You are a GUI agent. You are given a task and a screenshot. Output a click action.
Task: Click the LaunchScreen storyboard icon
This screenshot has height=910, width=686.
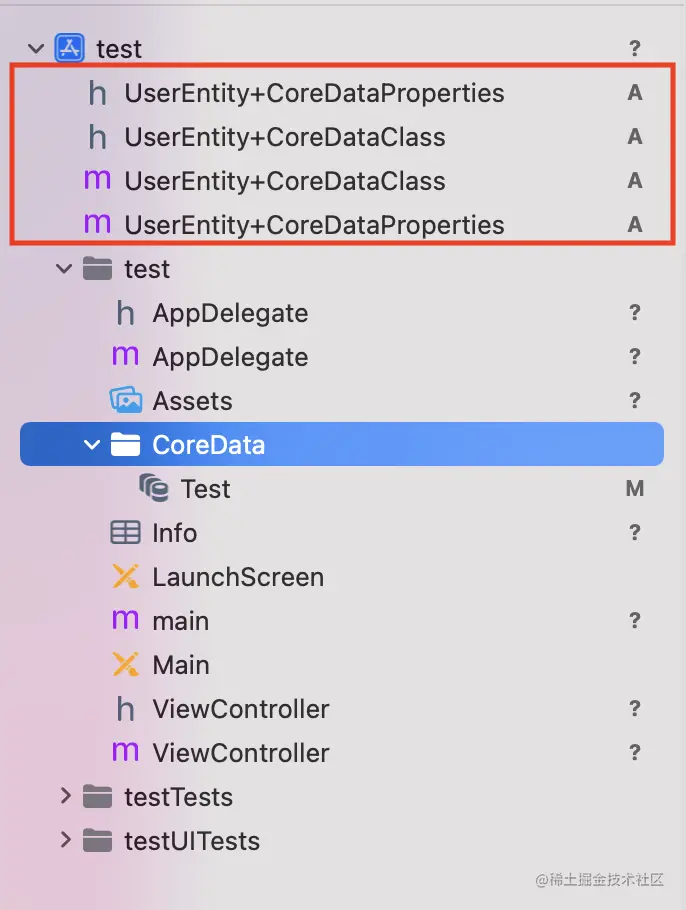125,577
